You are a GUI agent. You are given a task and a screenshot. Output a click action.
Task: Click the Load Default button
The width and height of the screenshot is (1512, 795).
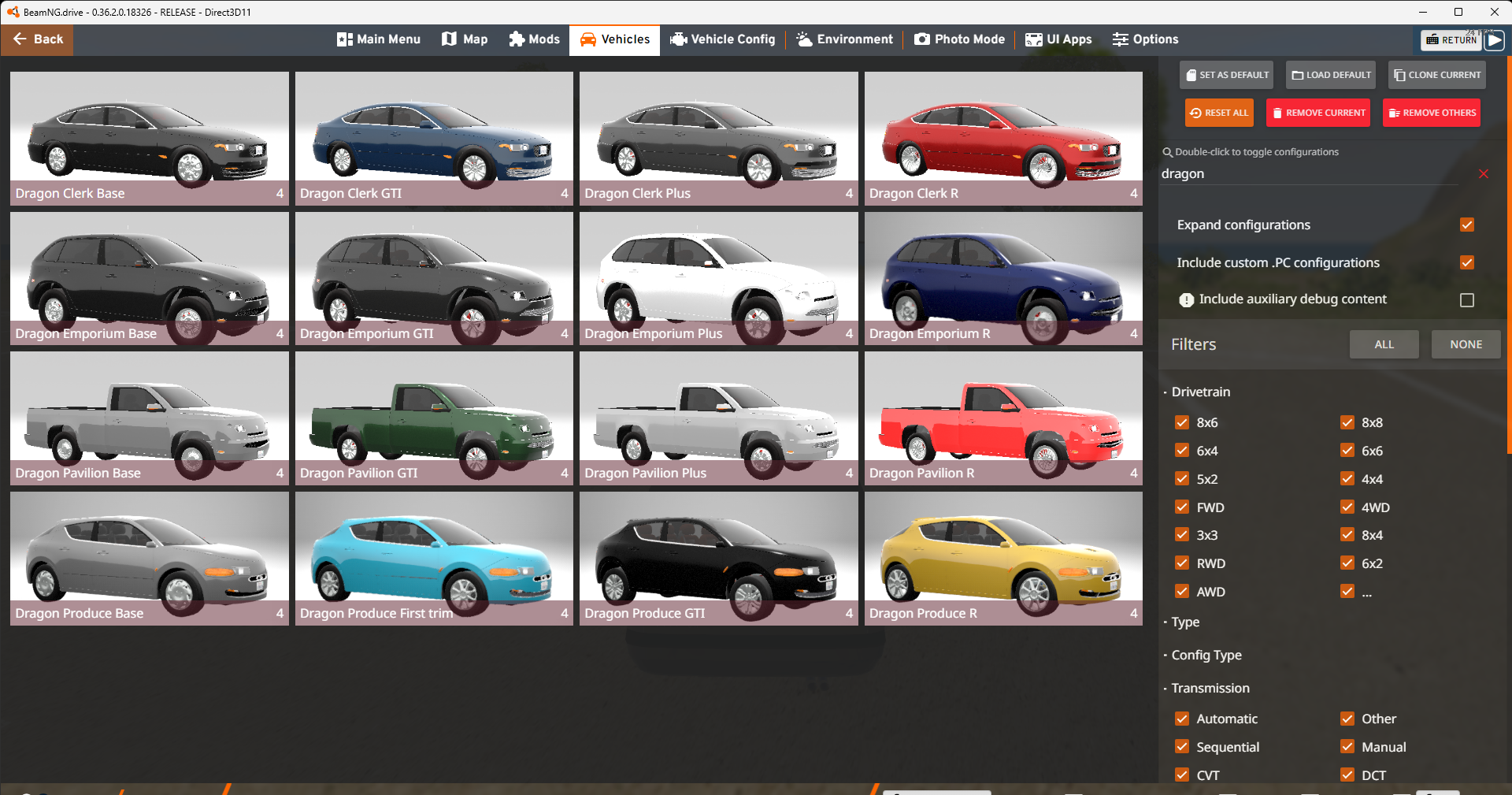[1331, 75]
